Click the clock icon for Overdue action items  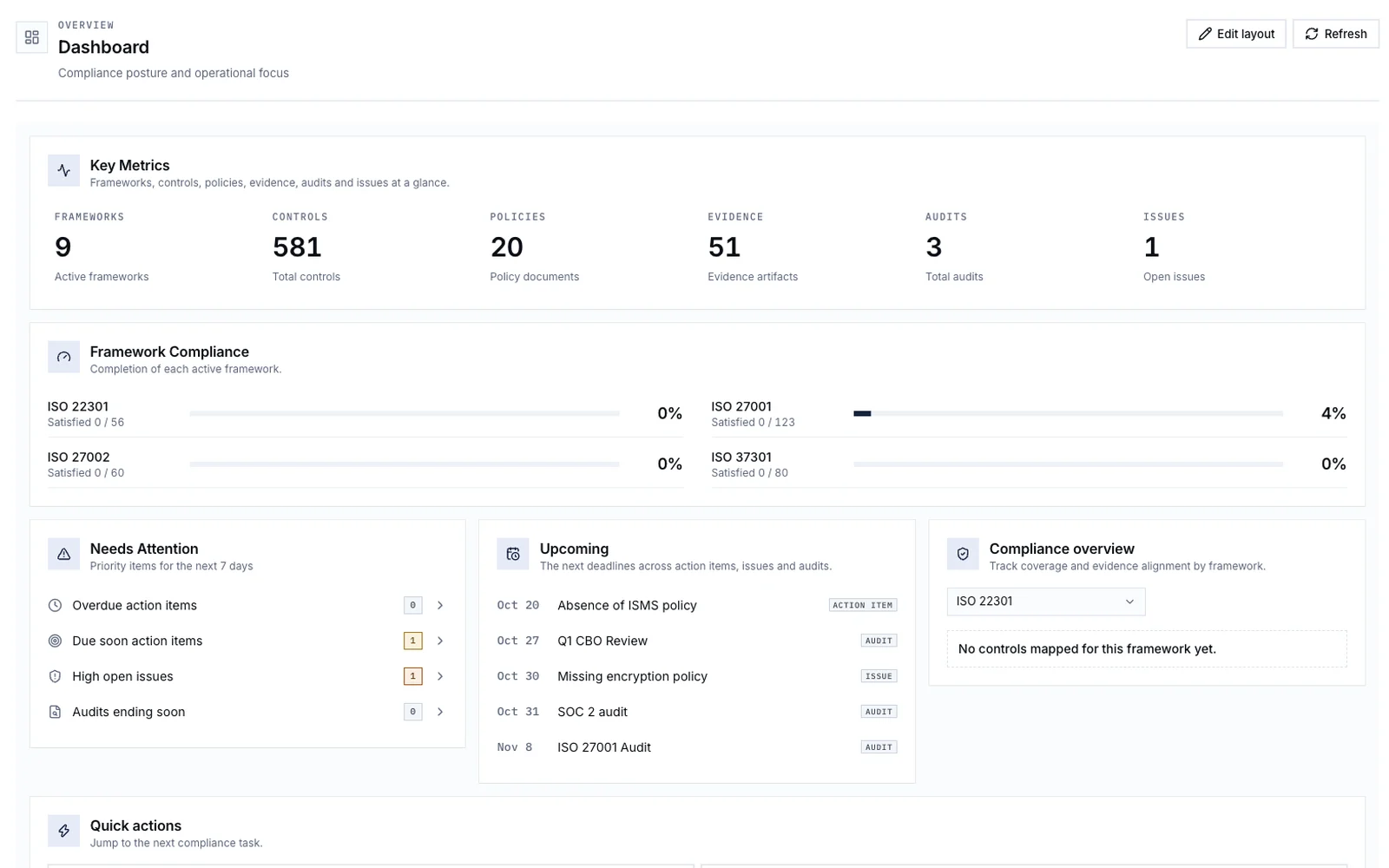coord(55,605)
